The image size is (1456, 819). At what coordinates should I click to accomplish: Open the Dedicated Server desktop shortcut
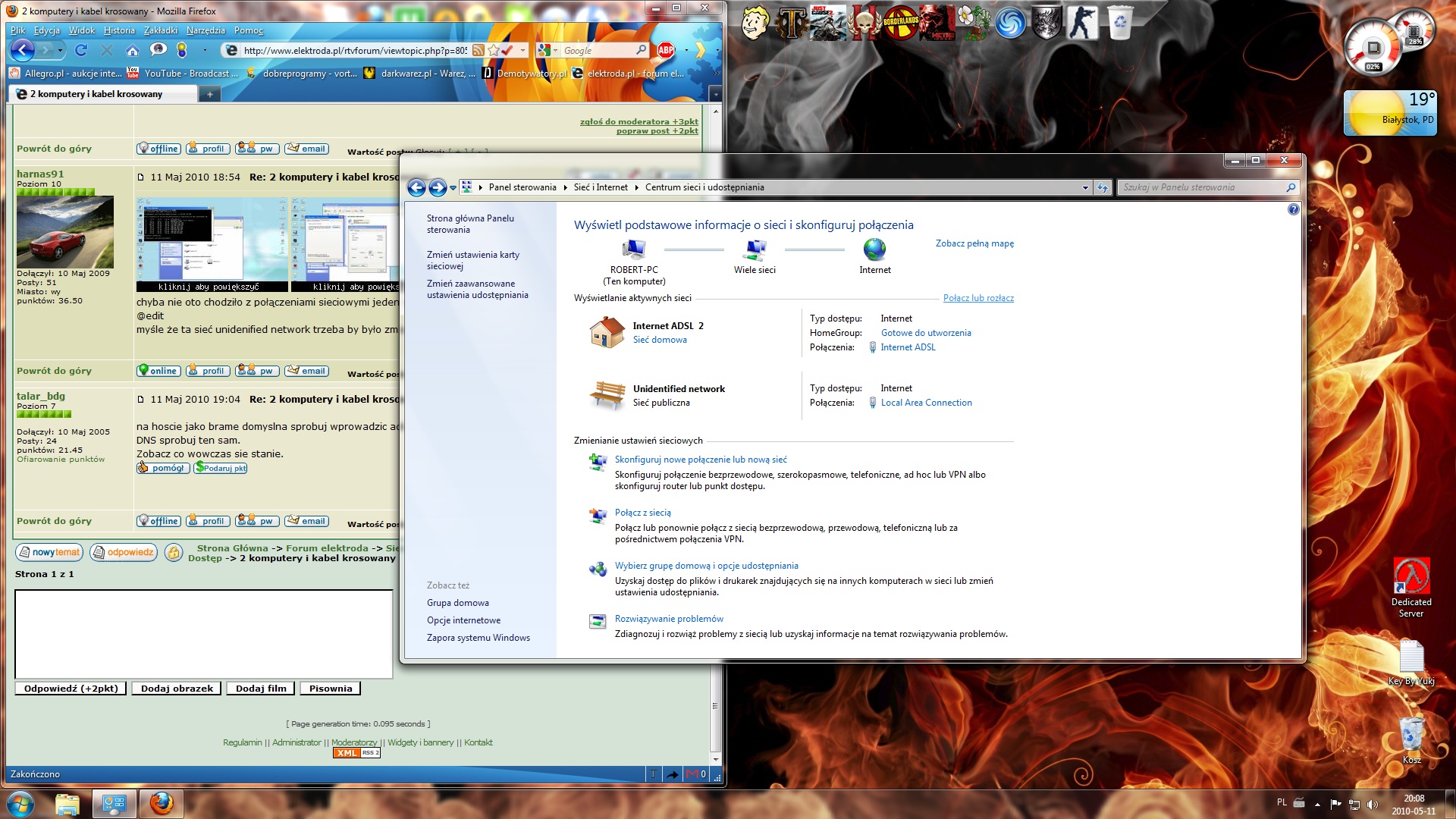point(1411,588)
